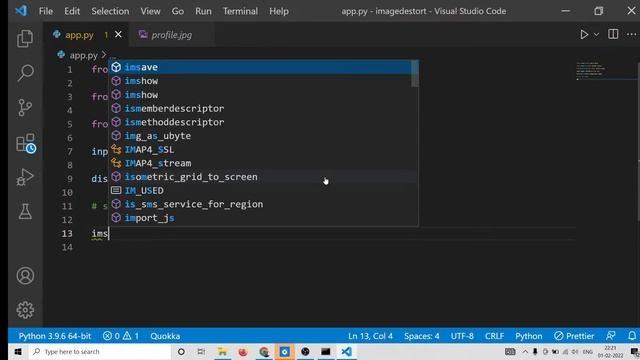The width and height of the screenshot is (640, 360).
Task: Expand the run options dropdown arrow
Action: coord(596,35)
